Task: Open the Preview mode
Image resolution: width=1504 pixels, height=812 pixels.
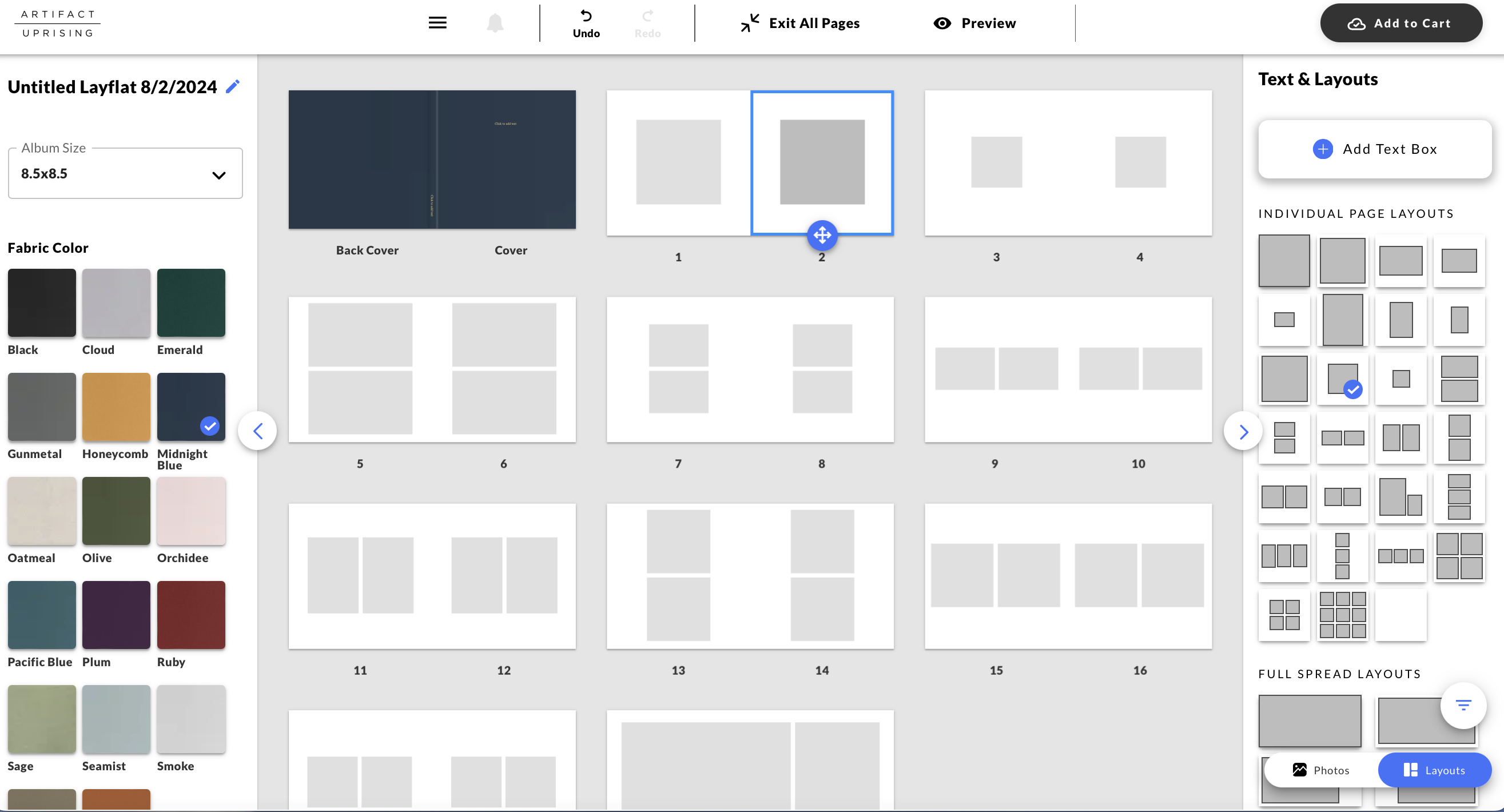Action: tap(974, 23)
